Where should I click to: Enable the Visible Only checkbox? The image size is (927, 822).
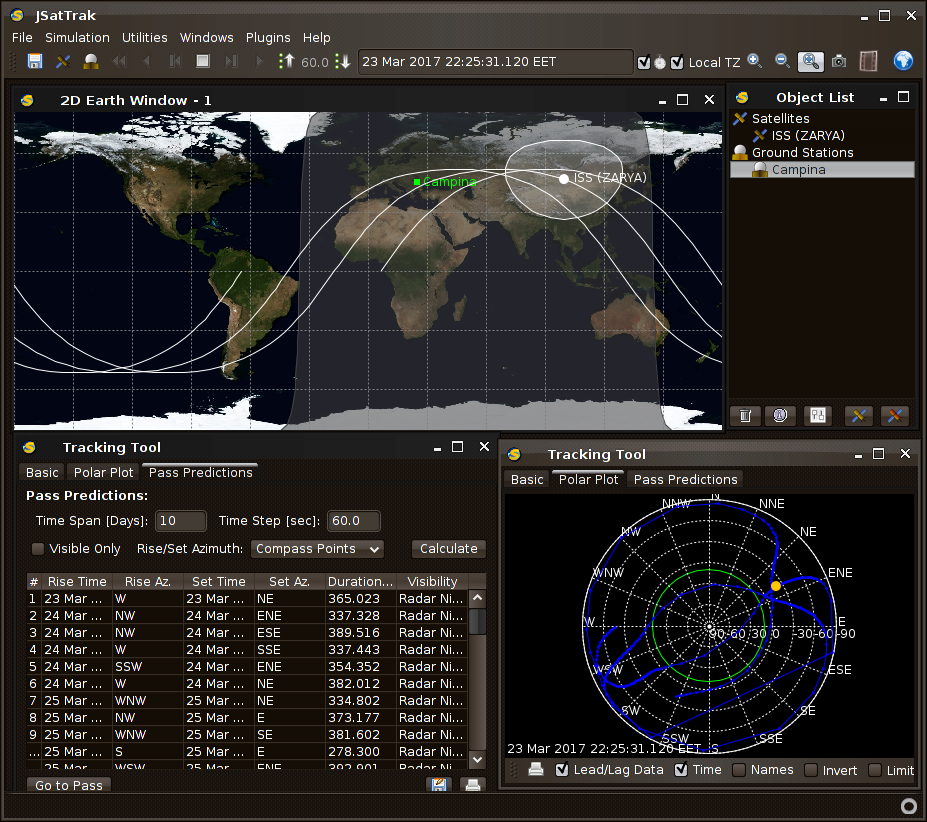[38, 549]
